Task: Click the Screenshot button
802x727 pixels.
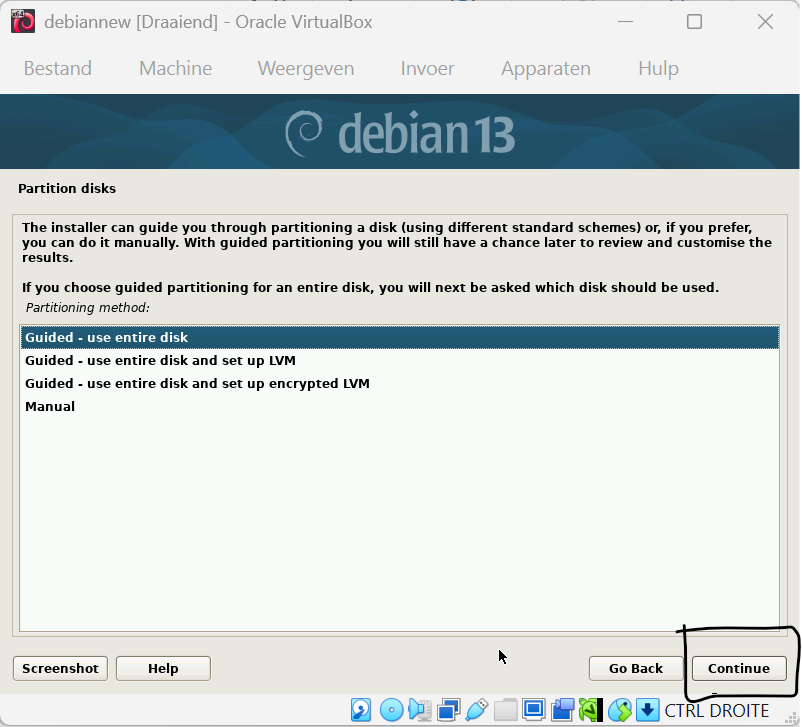Action: [x=60, y=668]
